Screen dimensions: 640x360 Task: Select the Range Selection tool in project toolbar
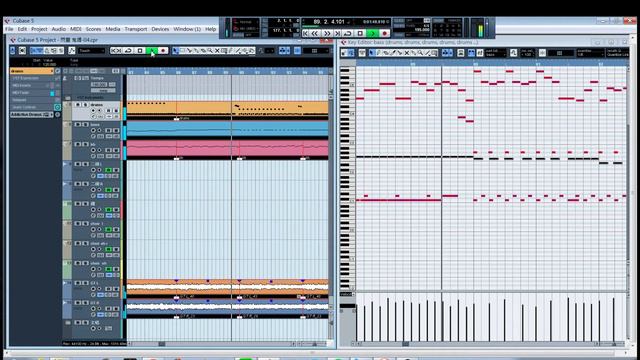(x=182, y=51)
